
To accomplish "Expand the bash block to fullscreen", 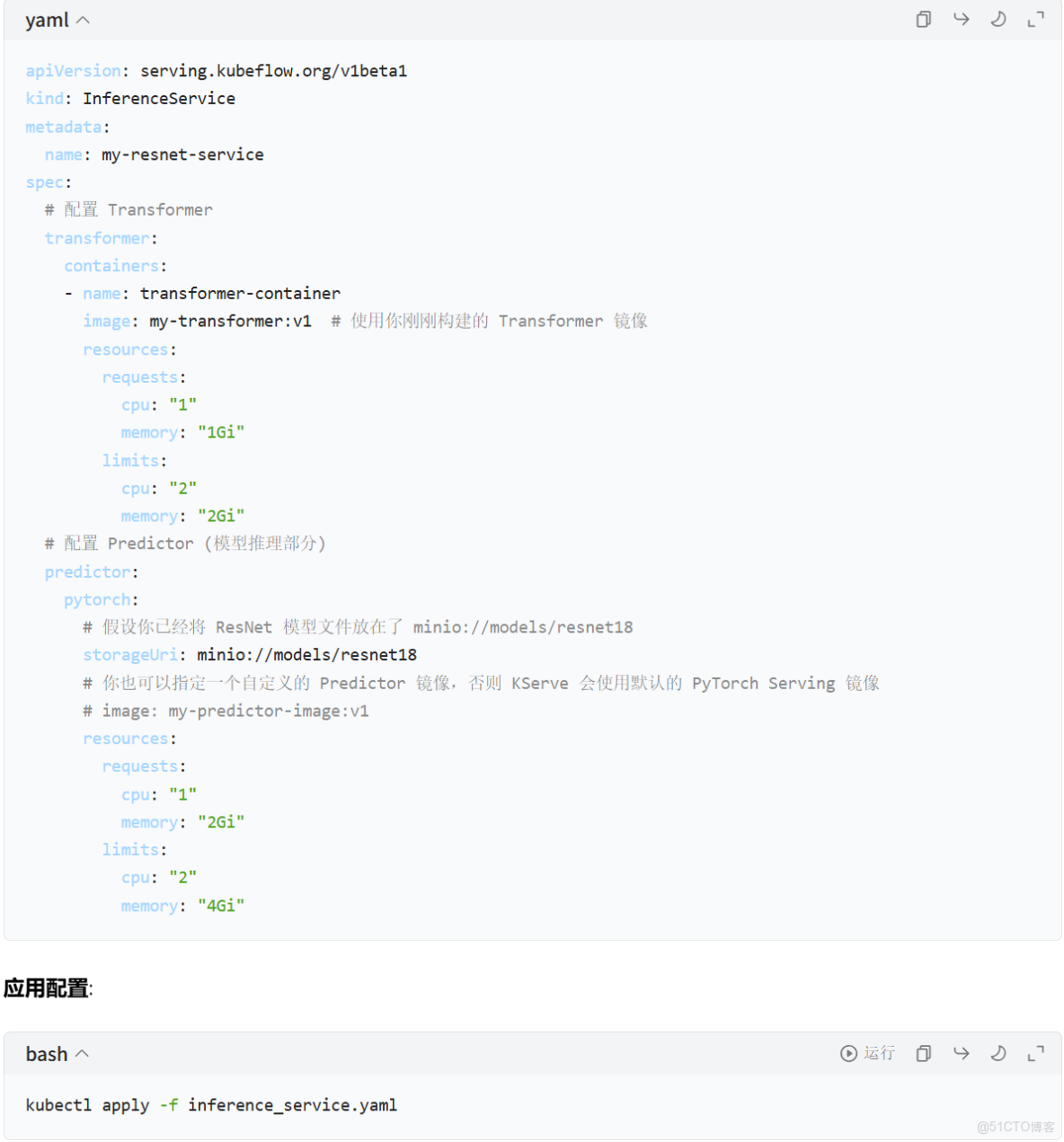I will [x=1034, y=1052].
